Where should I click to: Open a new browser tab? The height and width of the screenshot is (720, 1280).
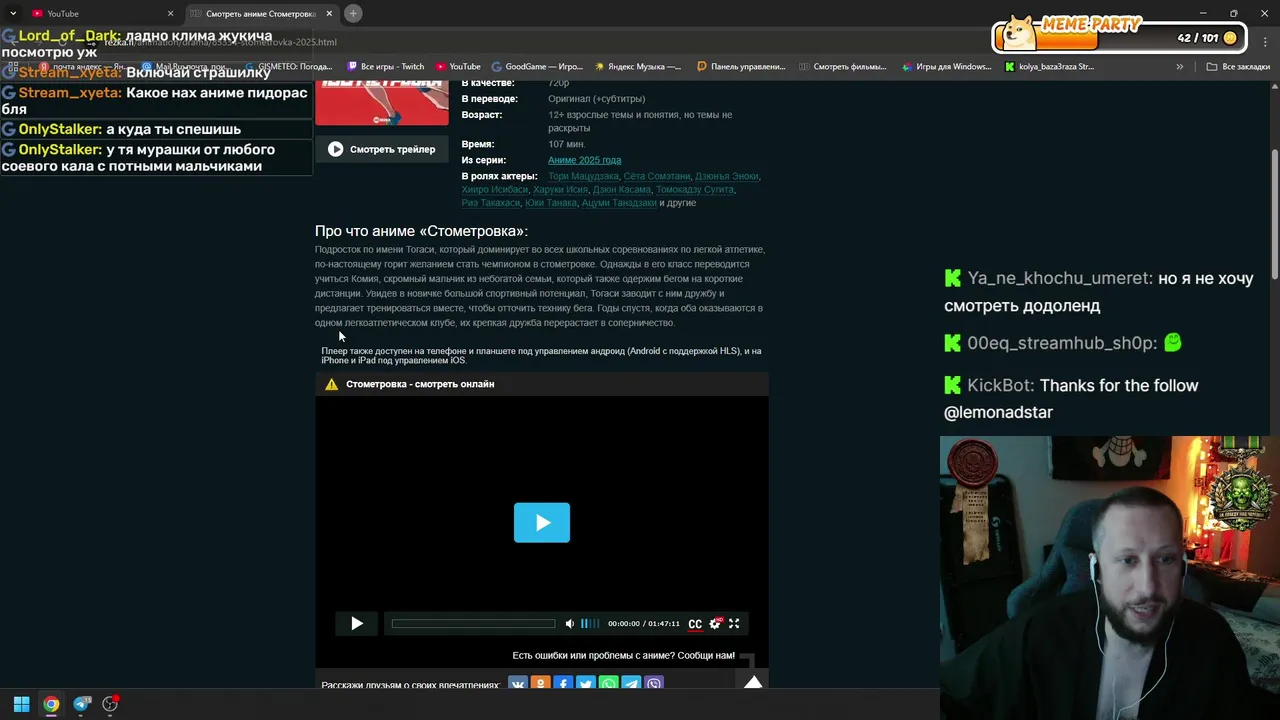click(x=353, y=13)
